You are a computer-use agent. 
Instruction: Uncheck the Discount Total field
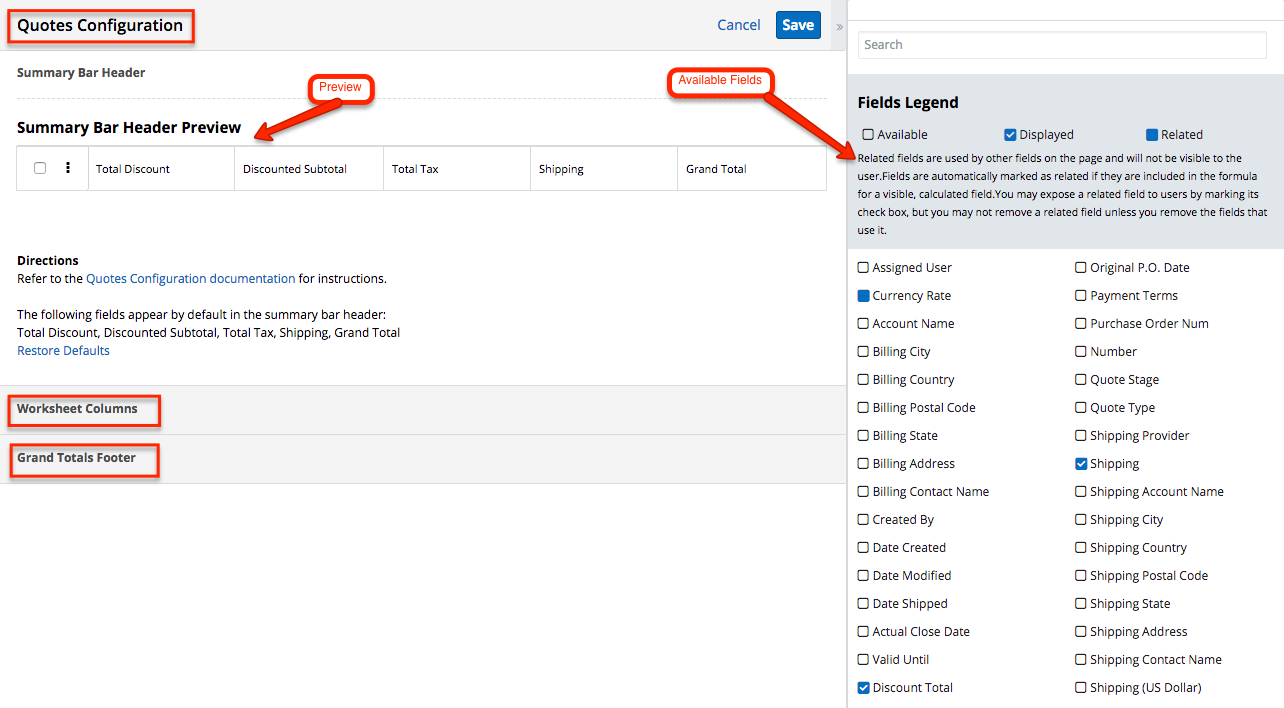tap(864, 688)
